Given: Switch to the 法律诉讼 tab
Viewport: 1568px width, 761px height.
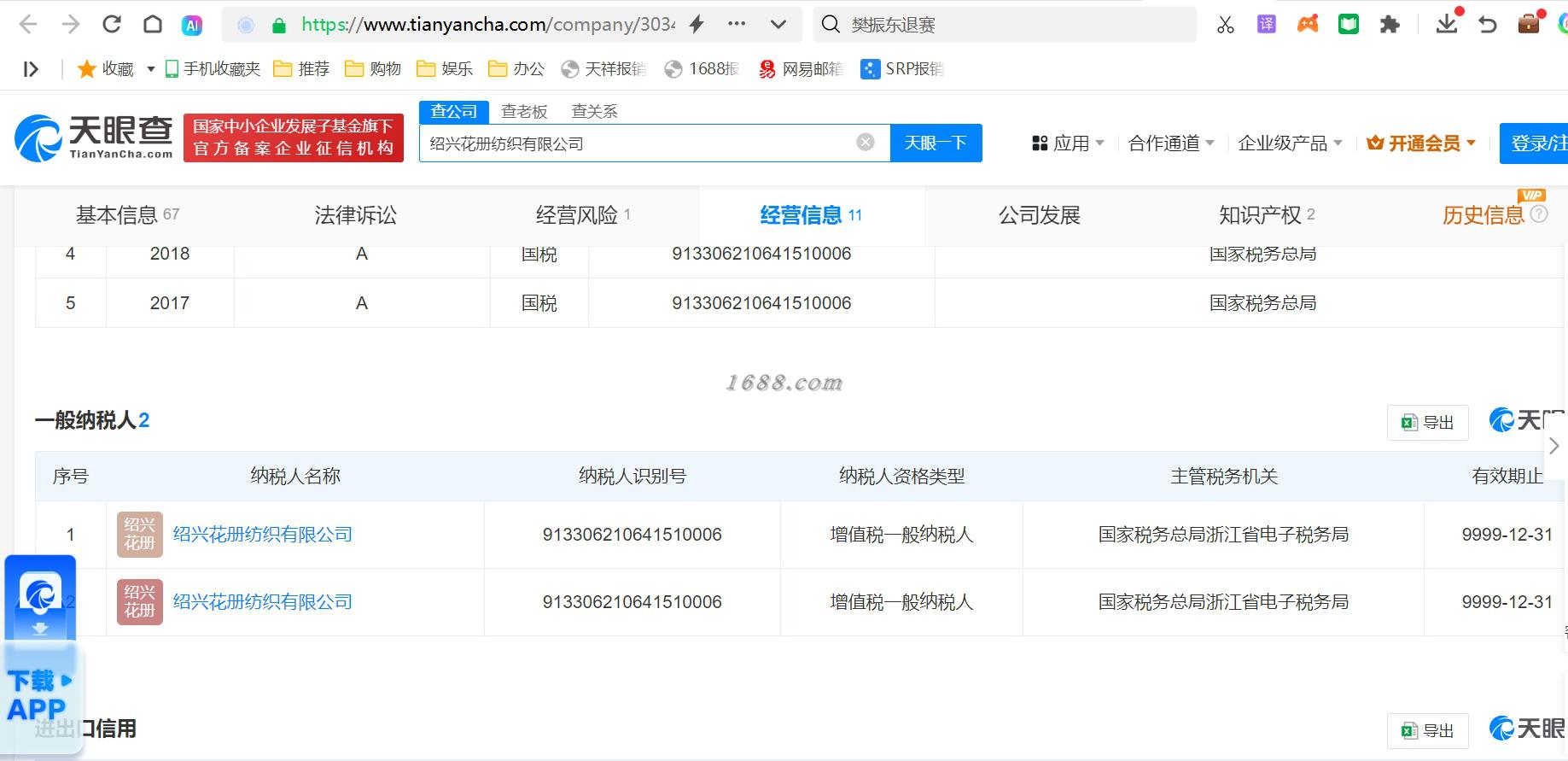Looking at the screenshot, I should click(x=355, y=215).
